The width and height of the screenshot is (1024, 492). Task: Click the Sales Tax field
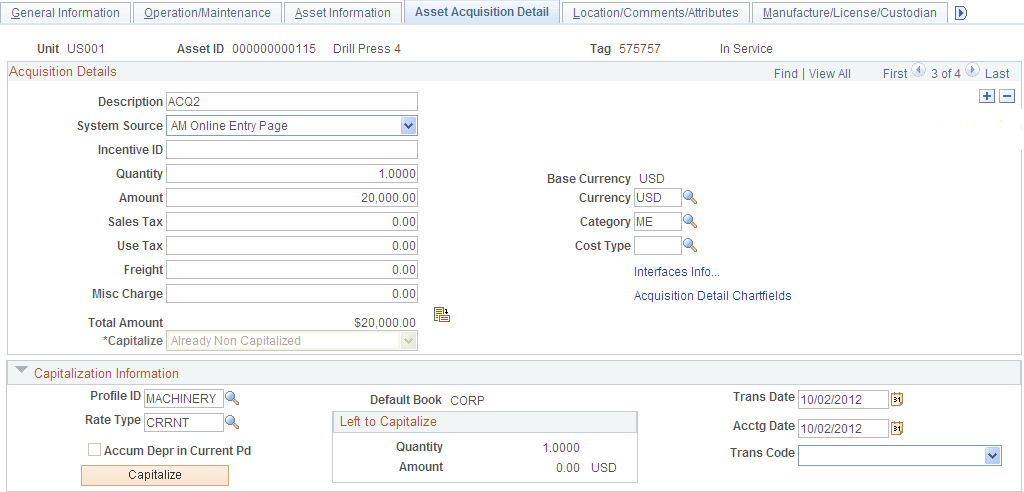[x=292, y=221]
